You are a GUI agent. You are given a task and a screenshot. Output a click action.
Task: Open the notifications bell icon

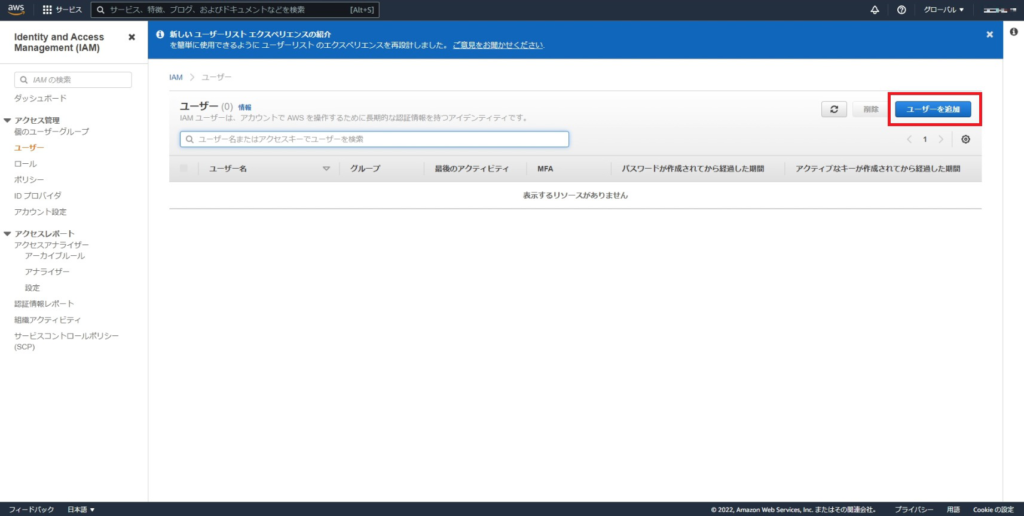(875, 9)
